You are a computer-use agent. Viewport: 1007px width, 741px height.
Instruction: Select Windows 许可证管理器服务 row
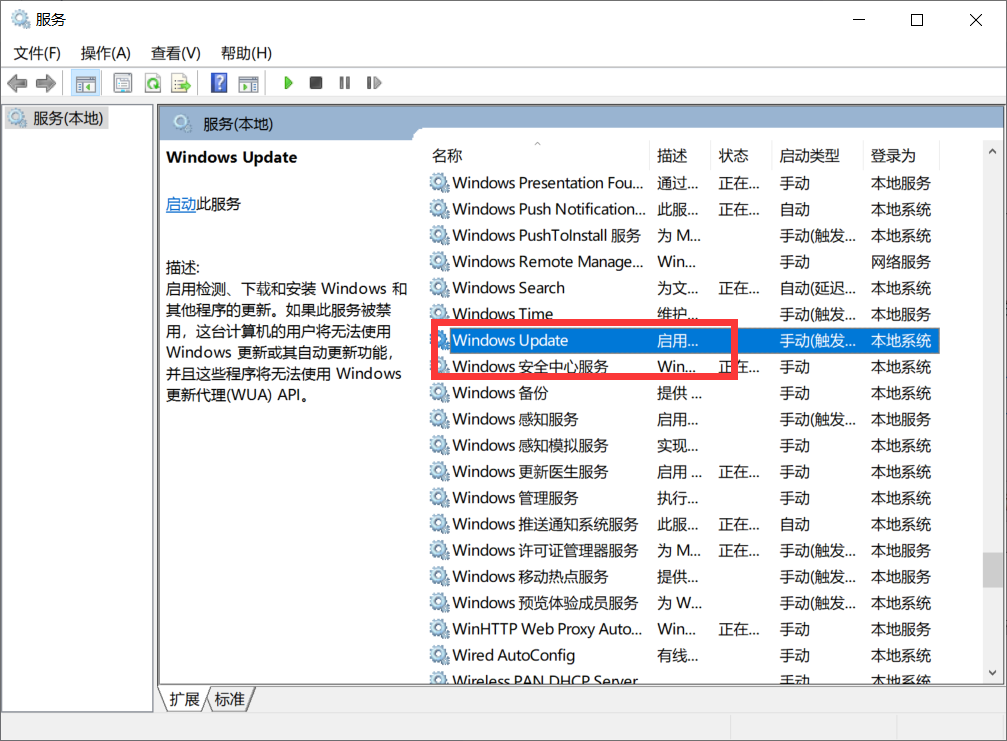coord(684,550)
